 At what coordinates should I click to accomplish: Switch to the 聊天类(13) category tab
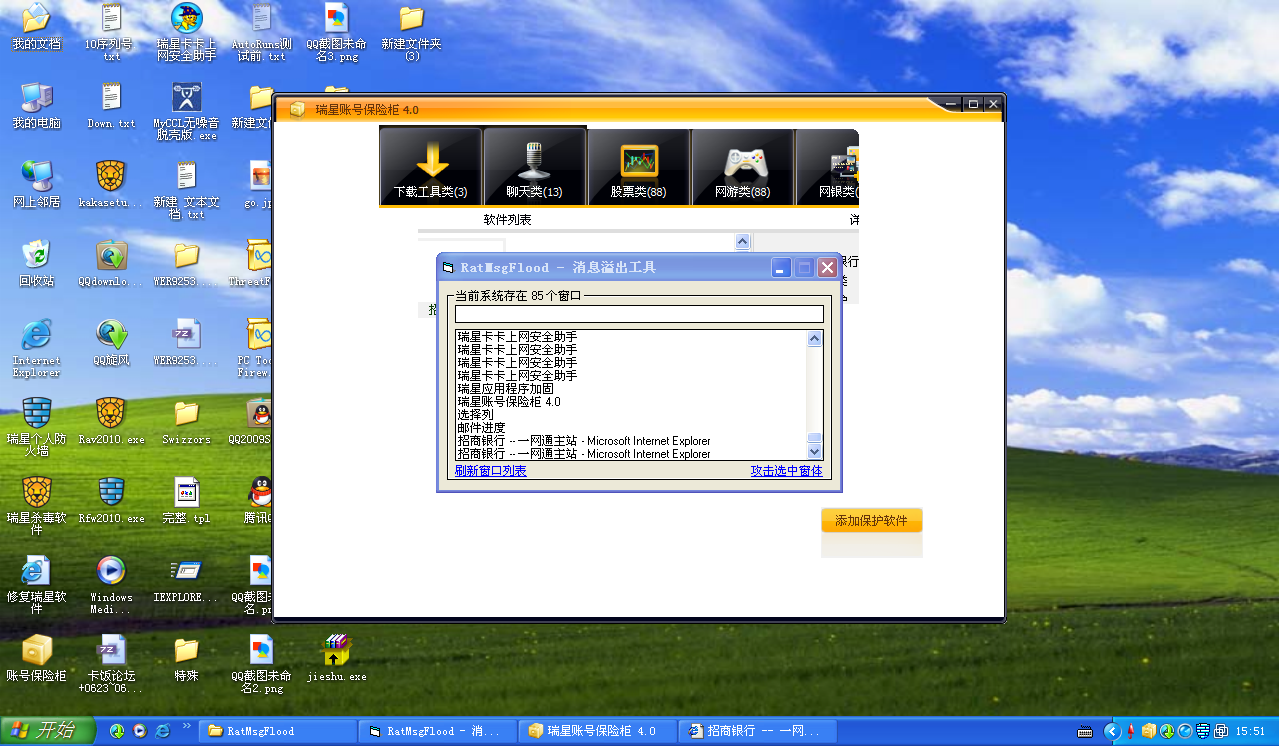pyautogui.click(x=534, y=166)
